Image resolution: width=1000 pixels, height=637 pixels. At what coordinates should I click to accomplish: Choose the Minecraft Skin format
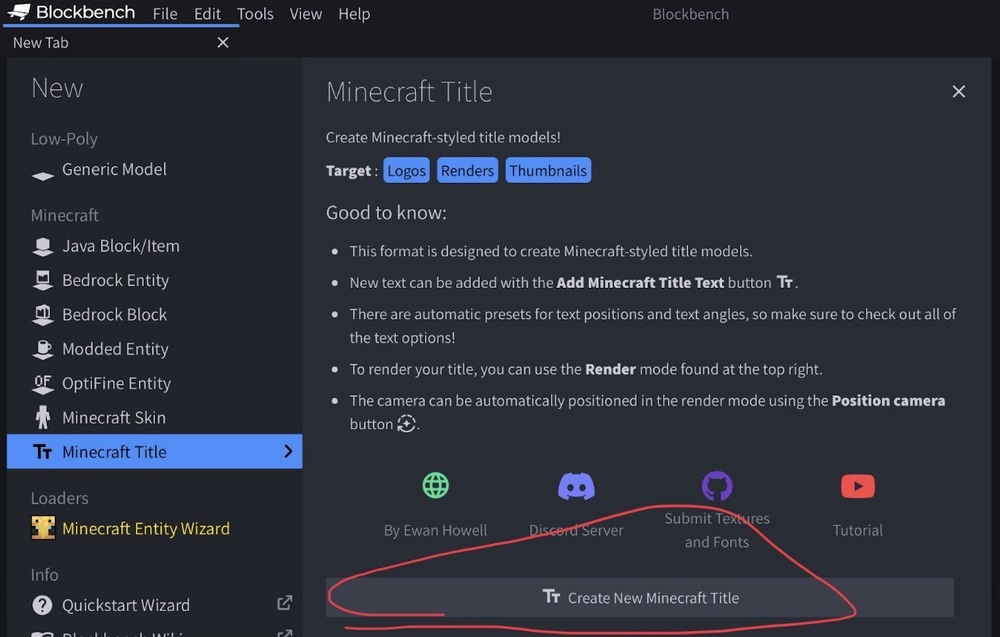click(154, 418)
